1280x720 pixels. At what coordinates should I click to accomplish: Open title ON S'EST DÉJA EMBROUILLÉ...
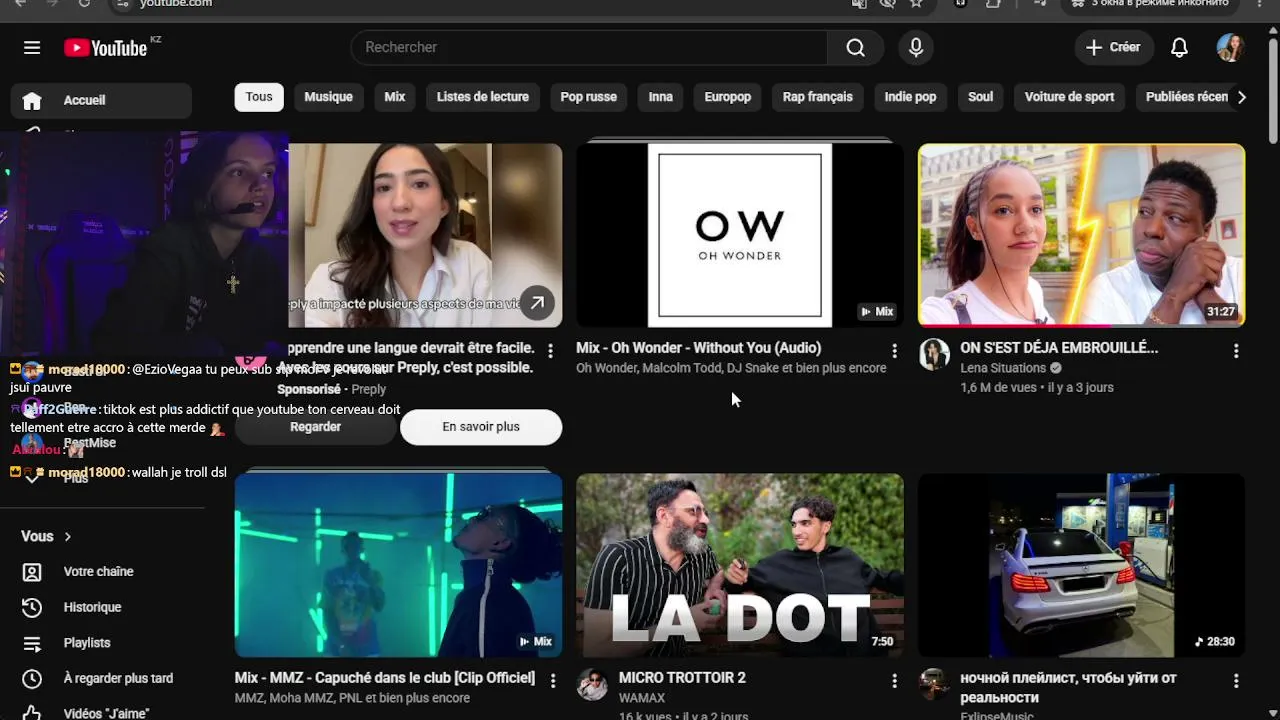pyautogui.click(x=1059, y=348)
